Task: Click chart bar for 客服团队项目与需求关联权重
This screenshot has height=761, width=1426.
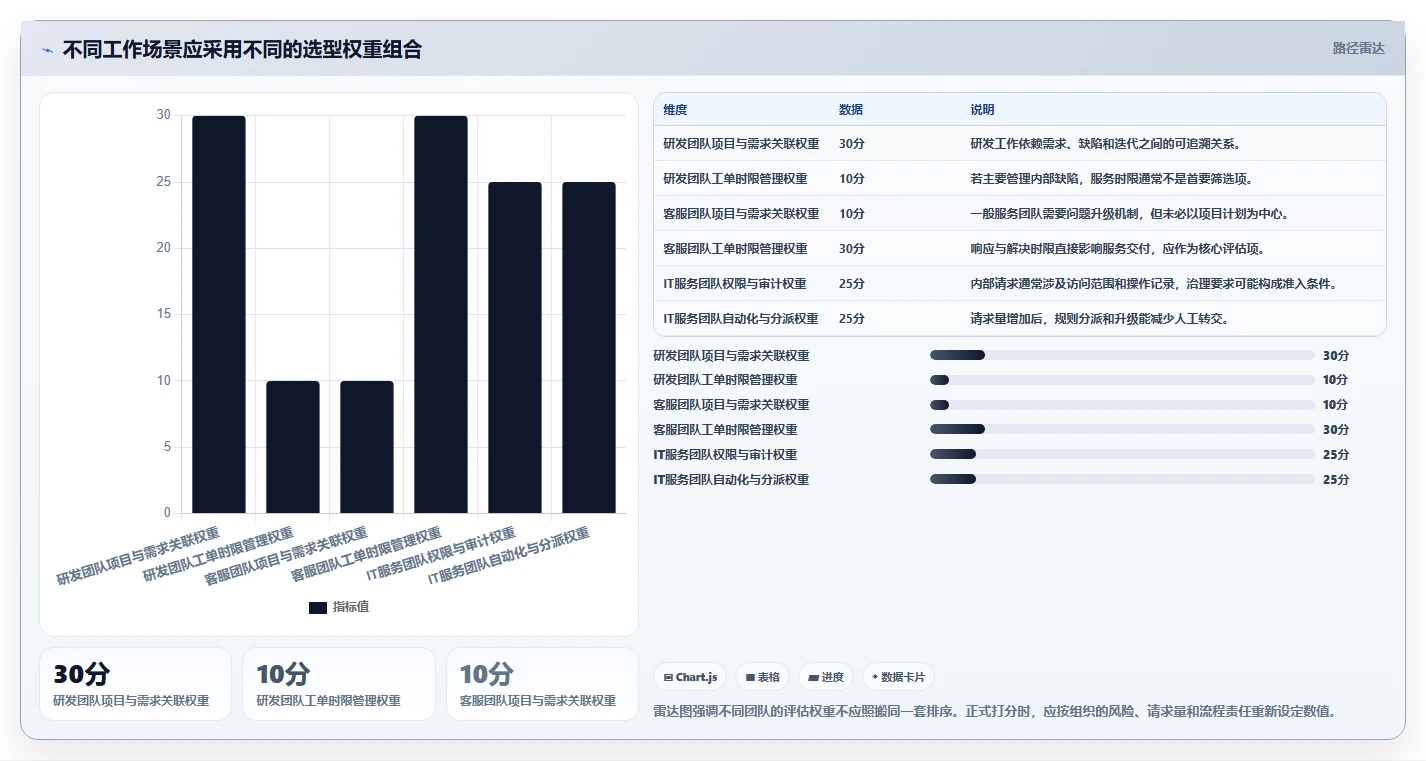Action: pyautogui.click(x=367, y=447)
